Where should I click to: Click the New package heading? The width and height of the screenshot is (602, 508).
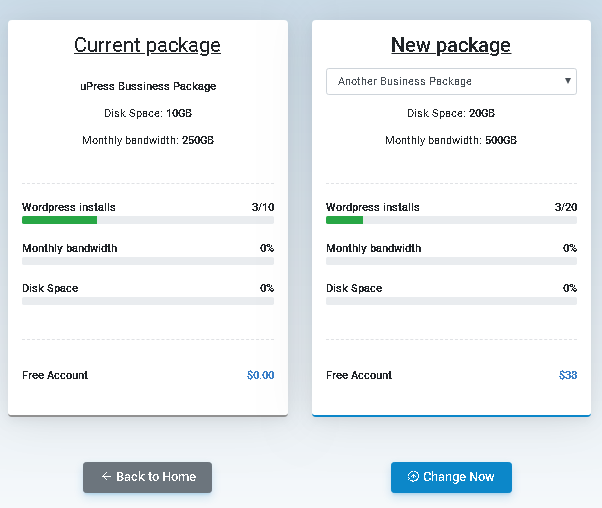pyautogui.click(x=451, y=45)
